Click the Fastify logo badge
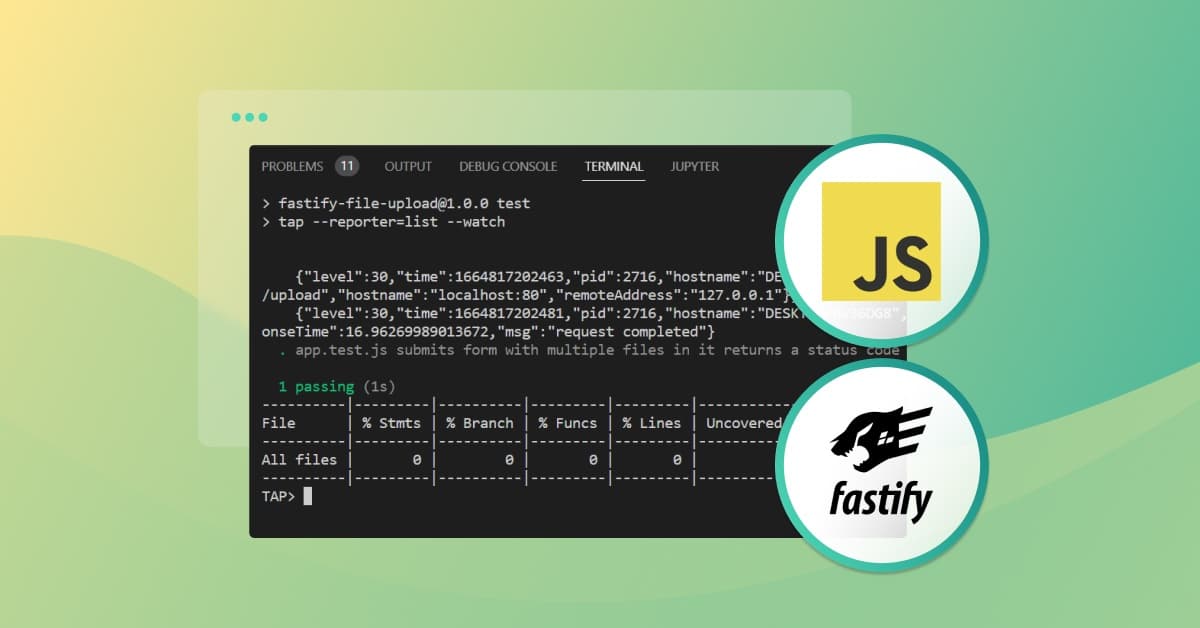Image resolution: width=1200 pixels, height=628 pixels. pos(880,465)
